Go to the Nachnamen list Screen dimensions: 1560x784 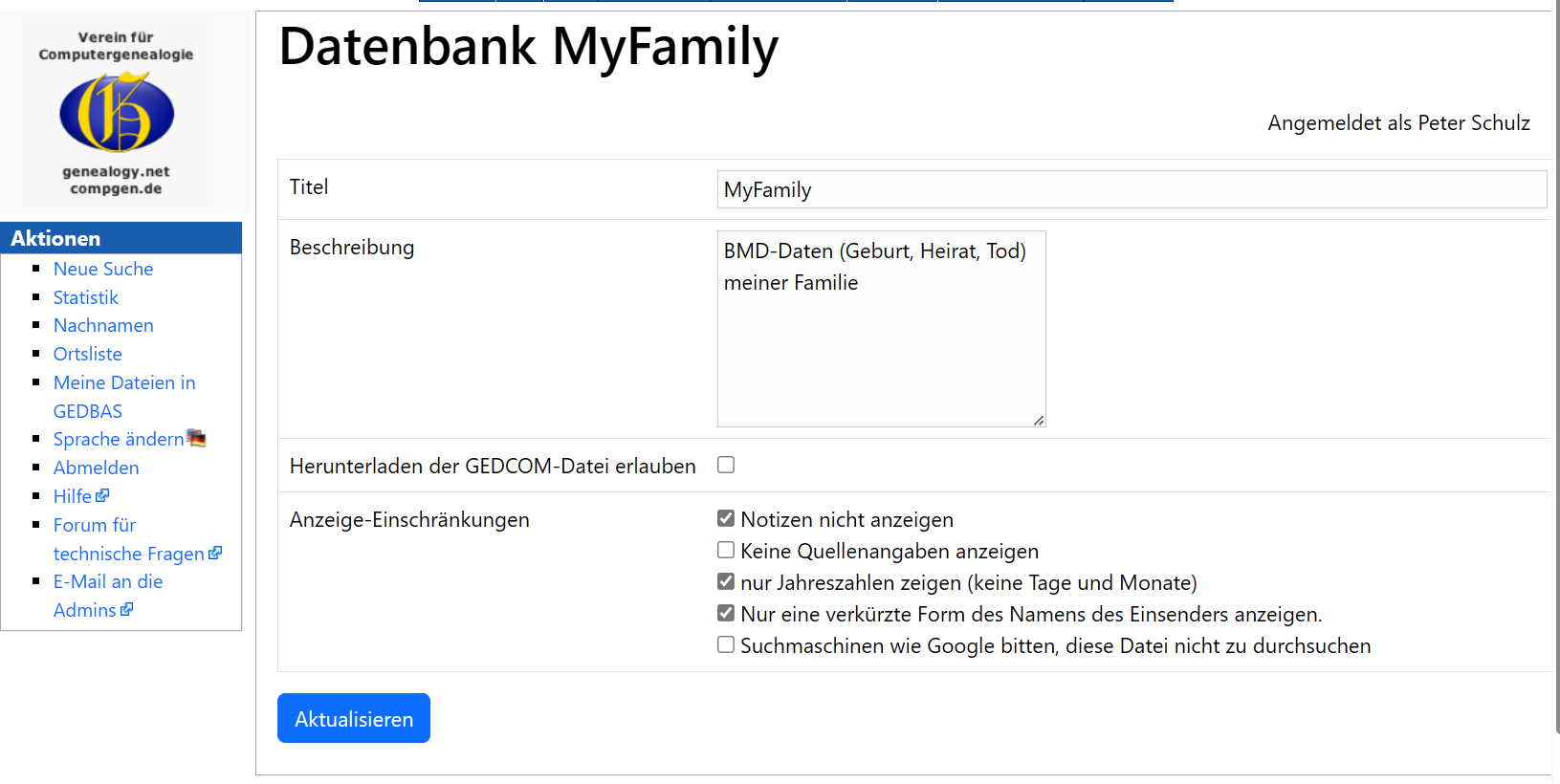[103, 325]
